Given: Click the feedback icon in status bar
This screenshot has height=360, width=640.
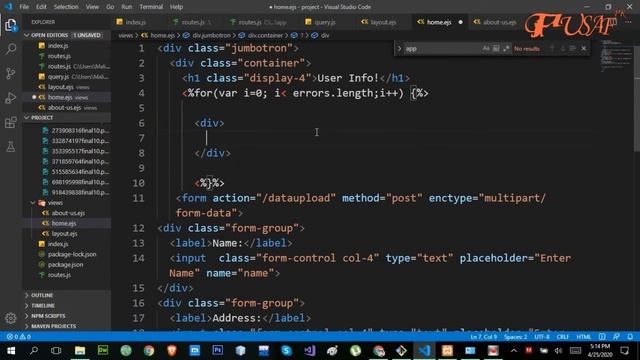Looking at the screenshot, I should coord(616,337).
